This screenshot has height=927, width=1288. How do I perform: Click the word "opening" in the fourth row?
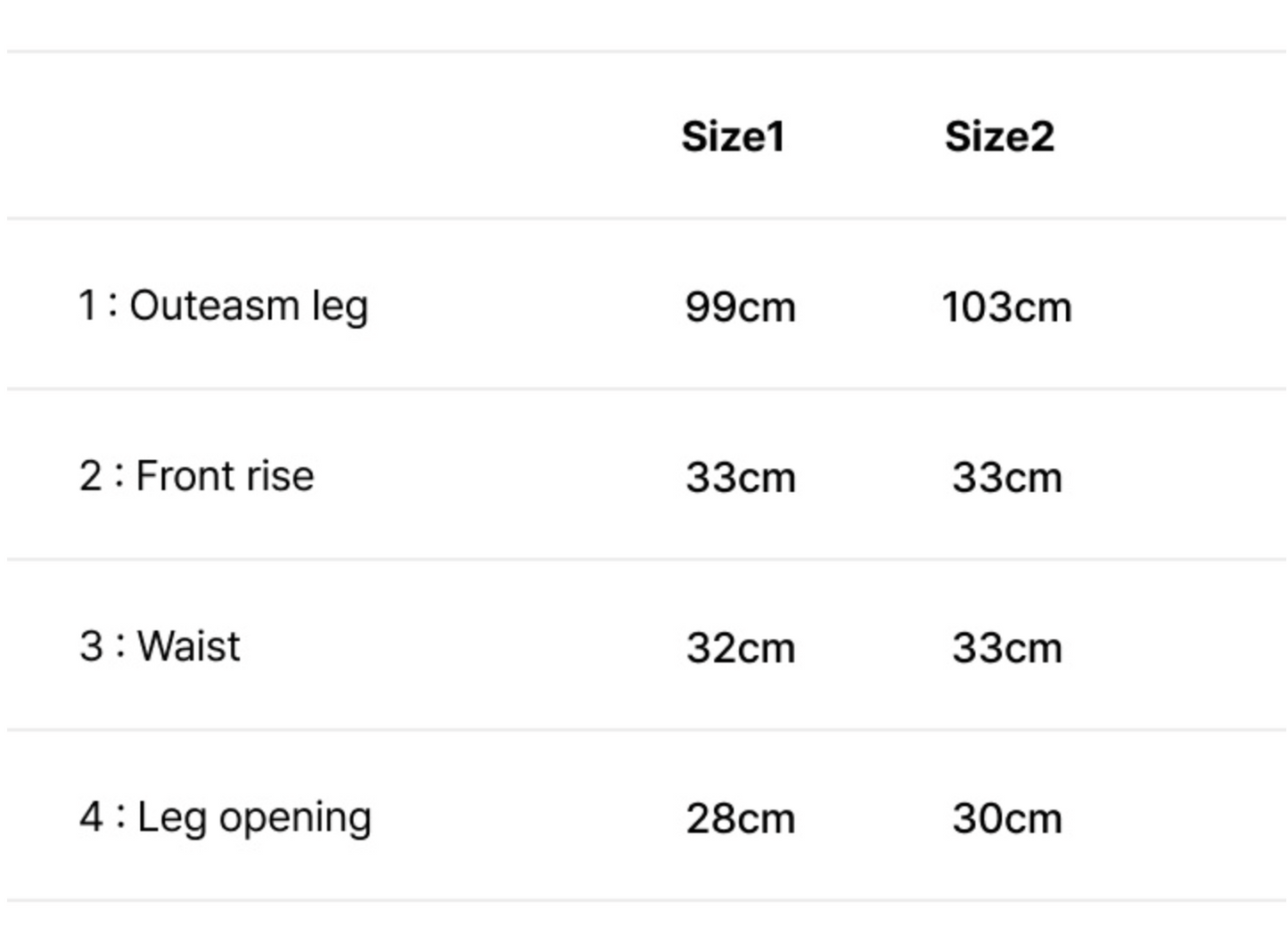pos(295,819)
